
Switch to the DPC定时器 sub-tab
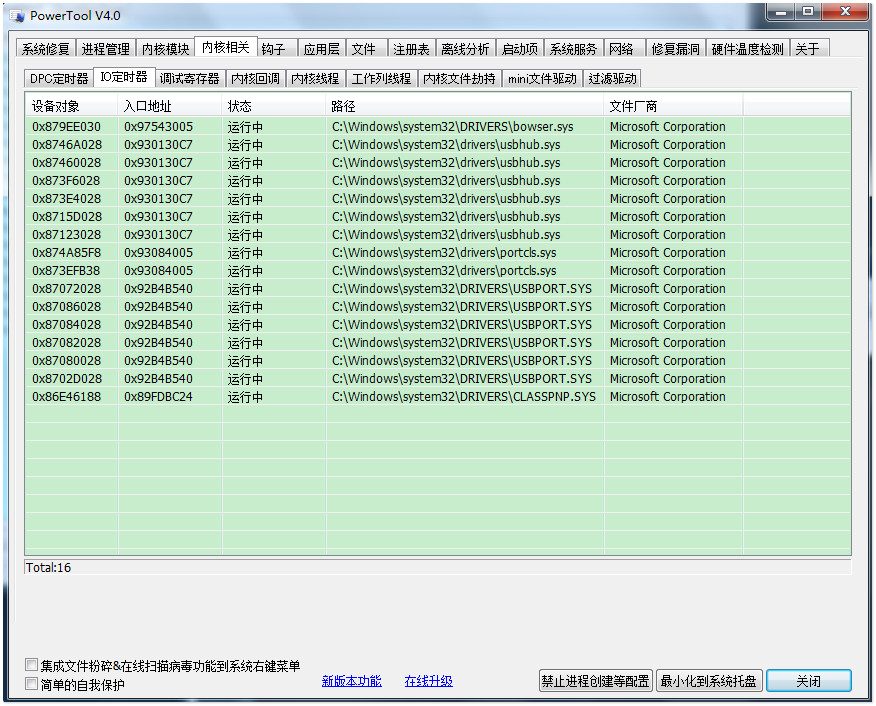point(59,78)
